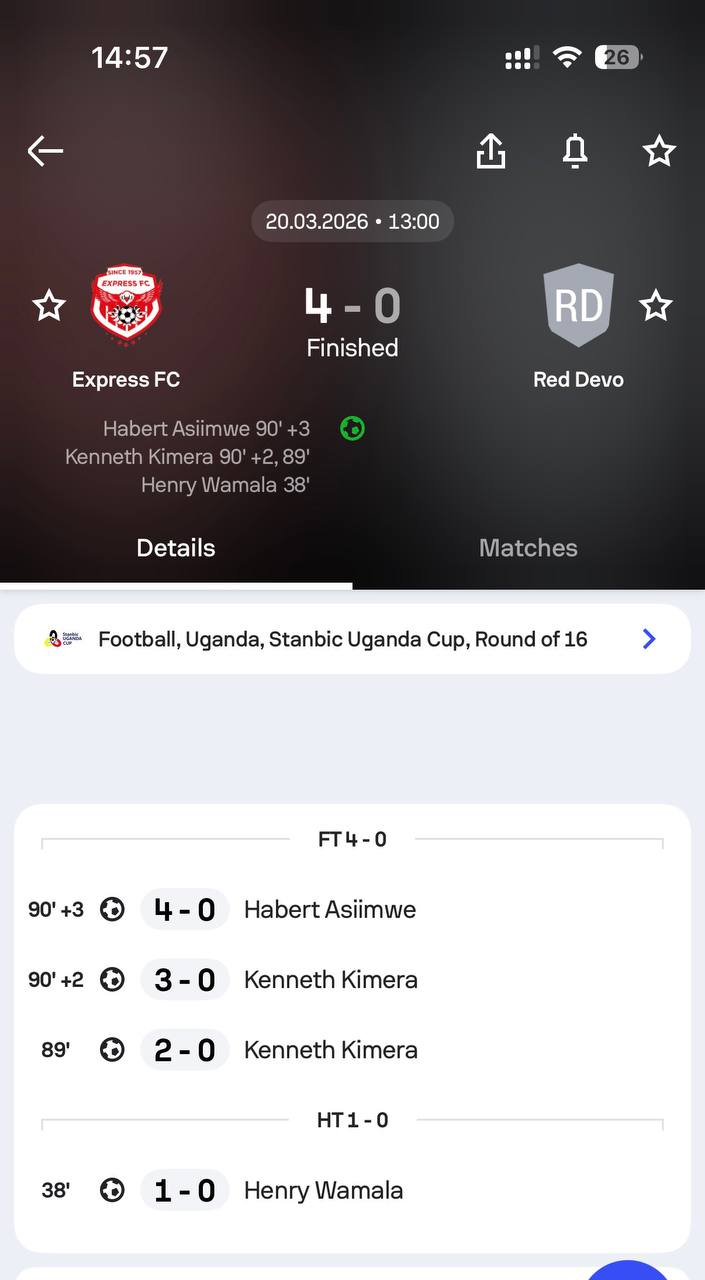Viewport: 705px width, 1280px height.
Task: Tap the back arrow icon
Action: pyautogui.click(x=45, y=151)
